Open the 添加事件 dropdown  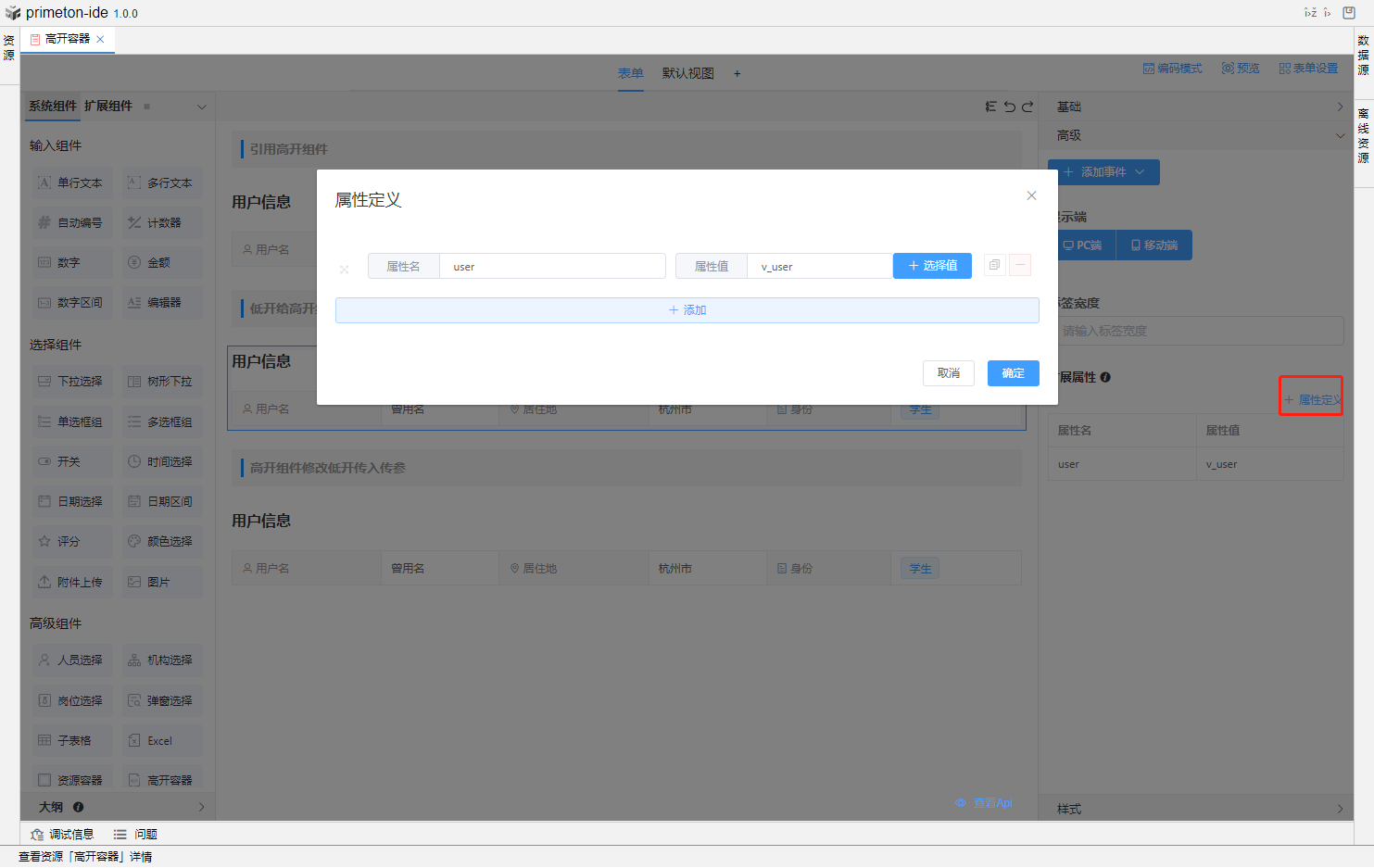(1103, 172)
